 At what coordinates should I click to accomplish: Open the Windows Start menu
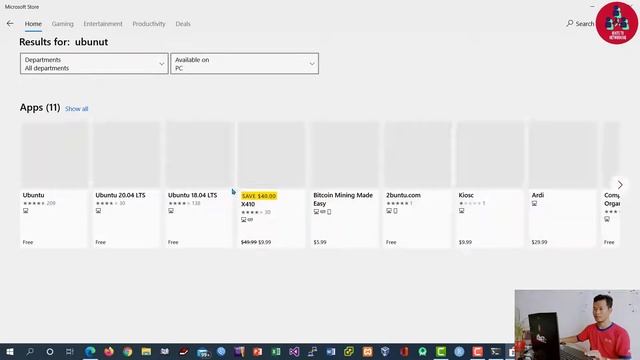10,351
